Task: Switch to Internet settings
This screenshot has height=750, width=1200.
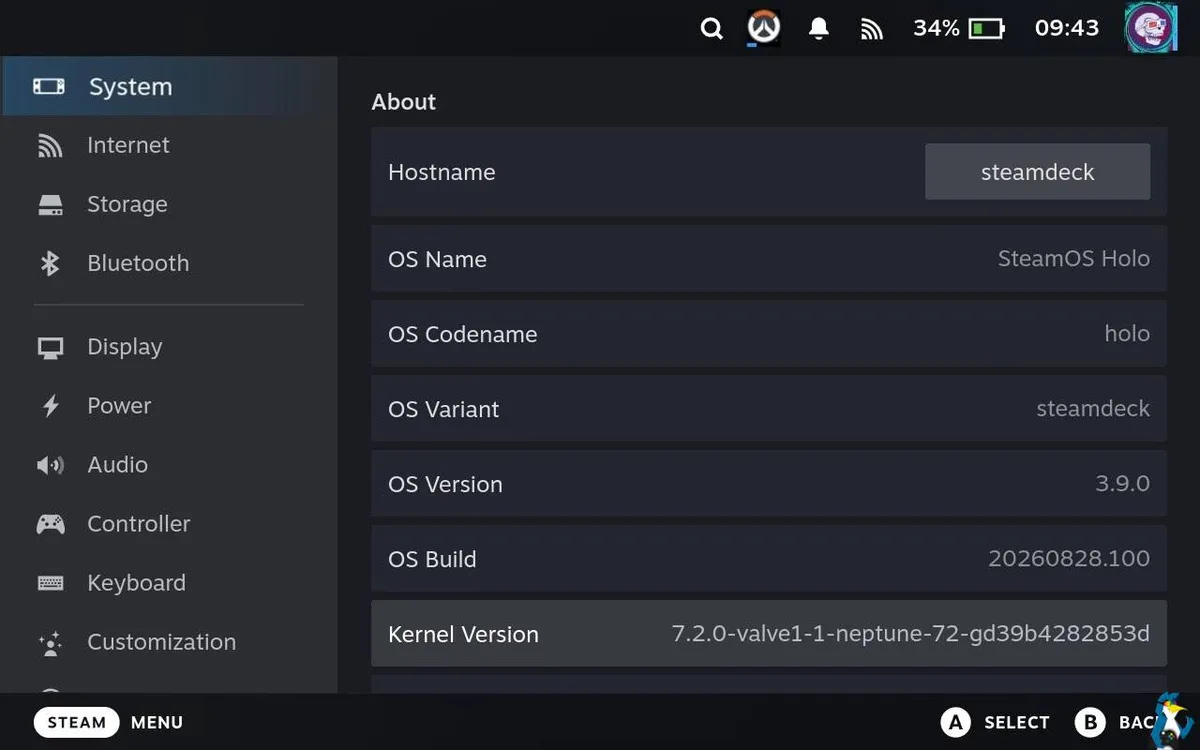Action: 169,146
